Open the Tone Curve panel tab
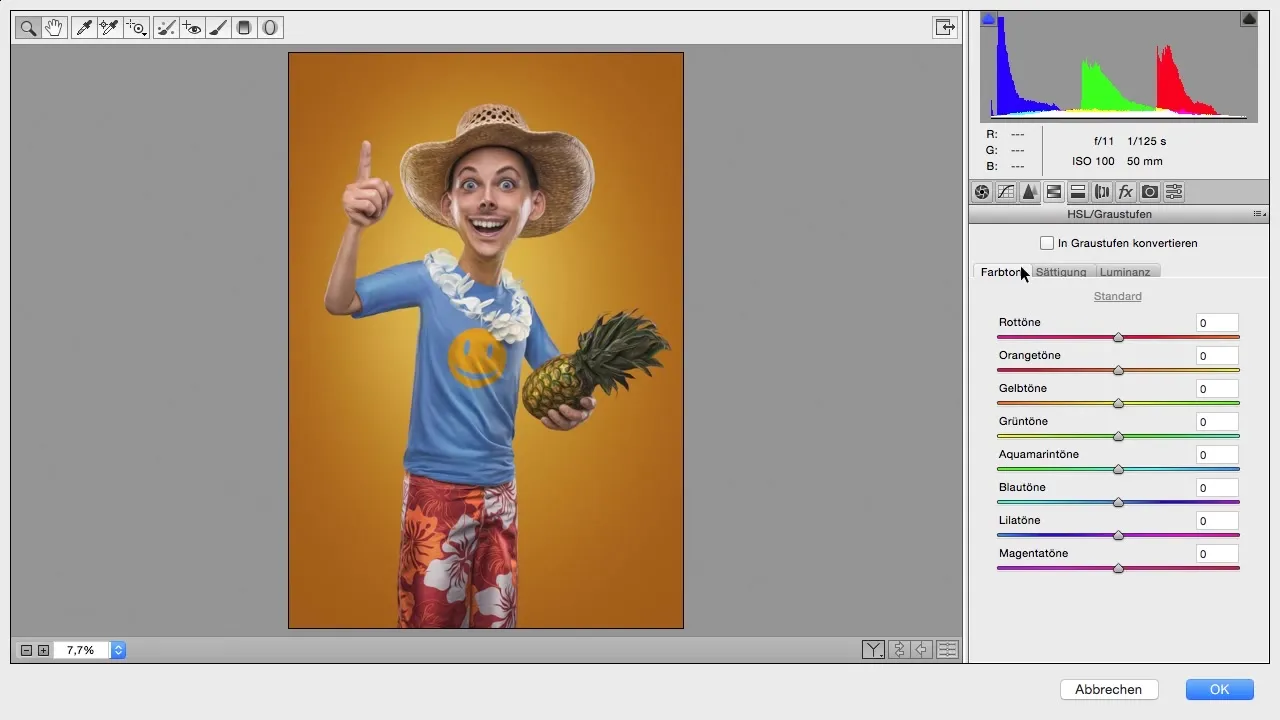Image resolution: width=1280 pixels, height=720 pixels. point(1006,192)
